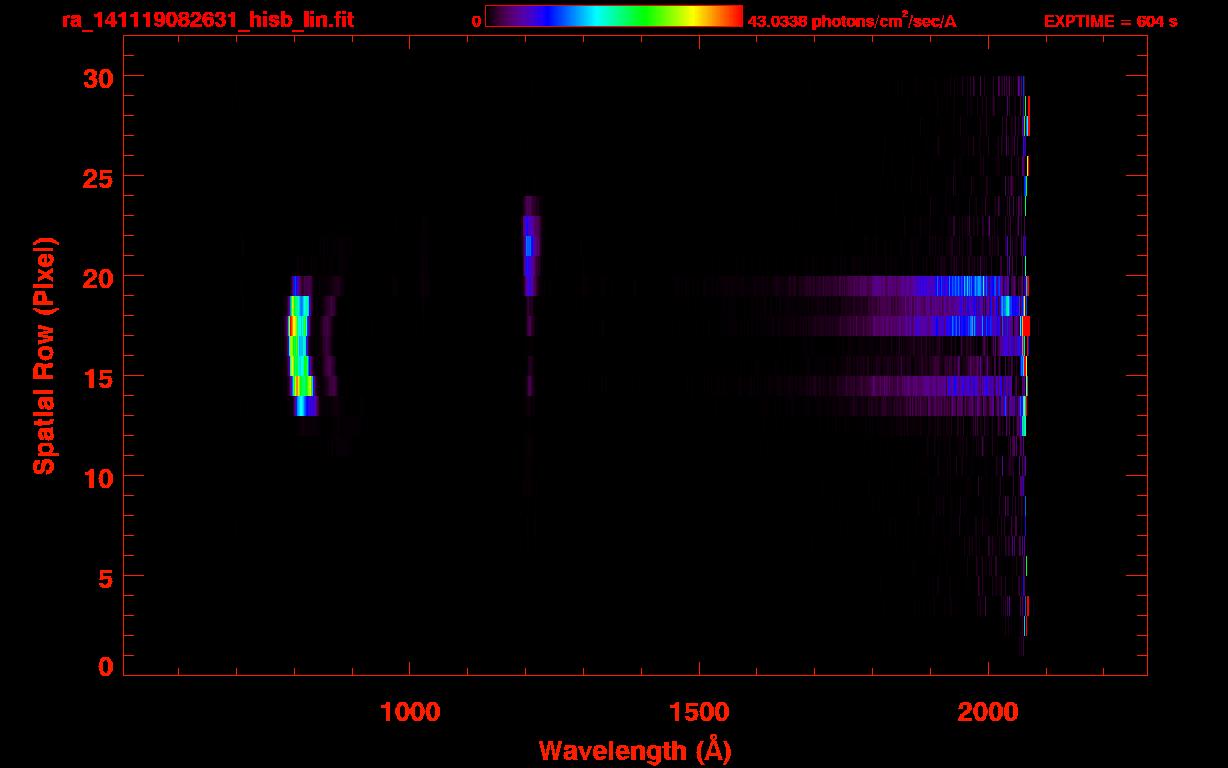The height and width of the screenshot is (768, 1228).
Task: Click the Spatial Row (Pixel) axis title
Action: tap(44, 355)
